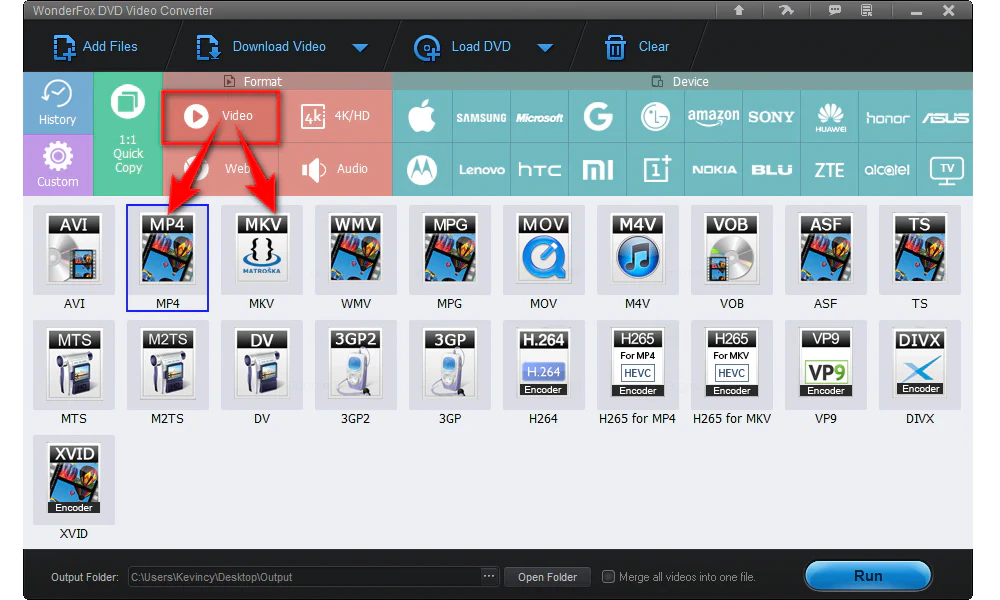Choose the VOB format

click(732, 250)
